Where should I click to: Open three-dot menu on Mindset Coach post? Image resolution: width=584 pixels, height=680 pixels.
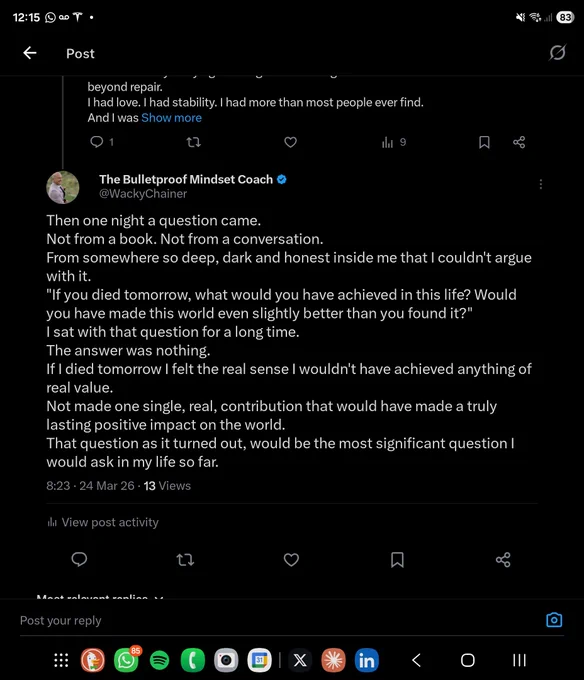541,184
